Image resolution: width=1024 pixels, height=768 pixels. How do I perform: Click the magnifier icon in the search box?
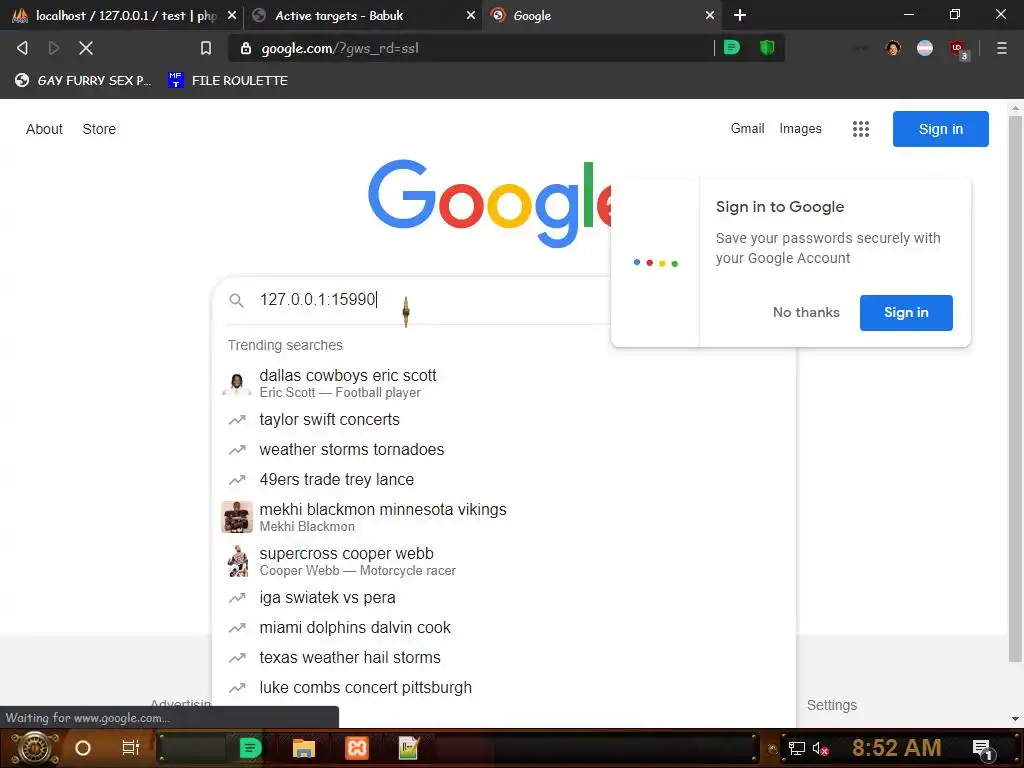tap(236, 300)
